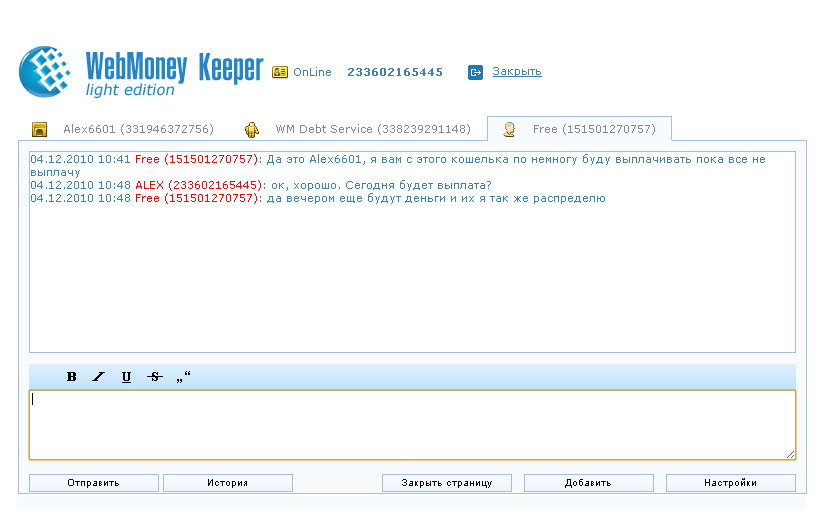This screenshot has width=832, height=530.
Task: Click the last message 'да вечером еще будут деньги'
Action: click(436, 198)
